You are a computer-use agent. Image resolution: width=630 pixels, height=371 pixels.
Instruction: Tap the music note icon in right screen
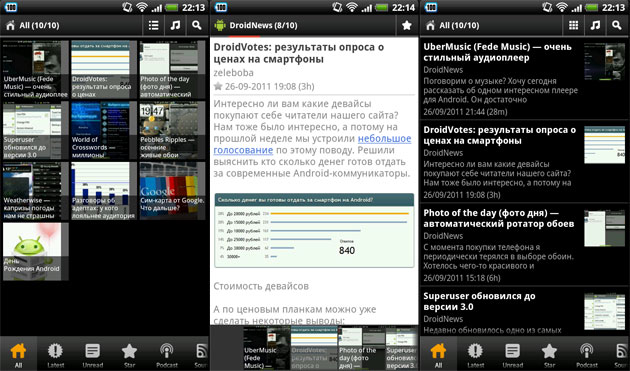click(595, 25)
